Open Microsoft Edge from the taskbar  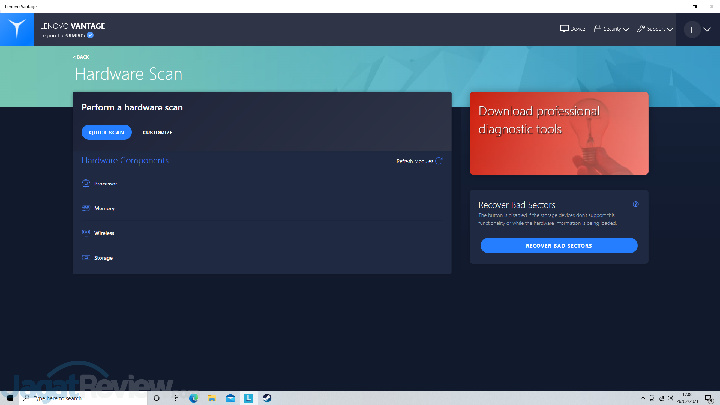click(x=195, y=397)
